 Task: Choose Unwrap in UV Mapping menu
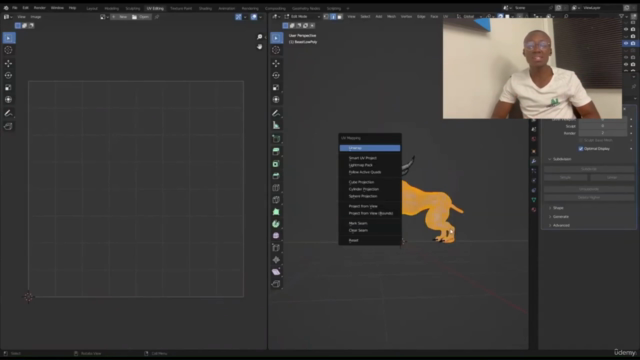tap(370, 148)
